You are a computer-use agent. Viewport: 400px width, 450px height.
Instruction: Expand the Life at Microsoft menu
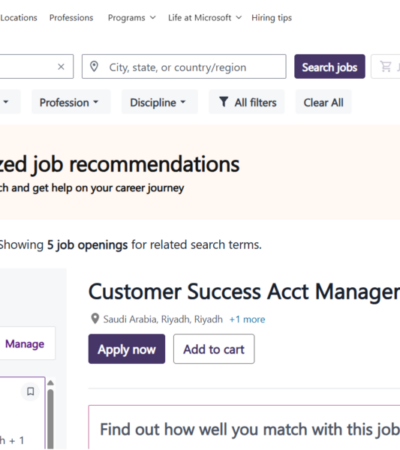point(205,18)
